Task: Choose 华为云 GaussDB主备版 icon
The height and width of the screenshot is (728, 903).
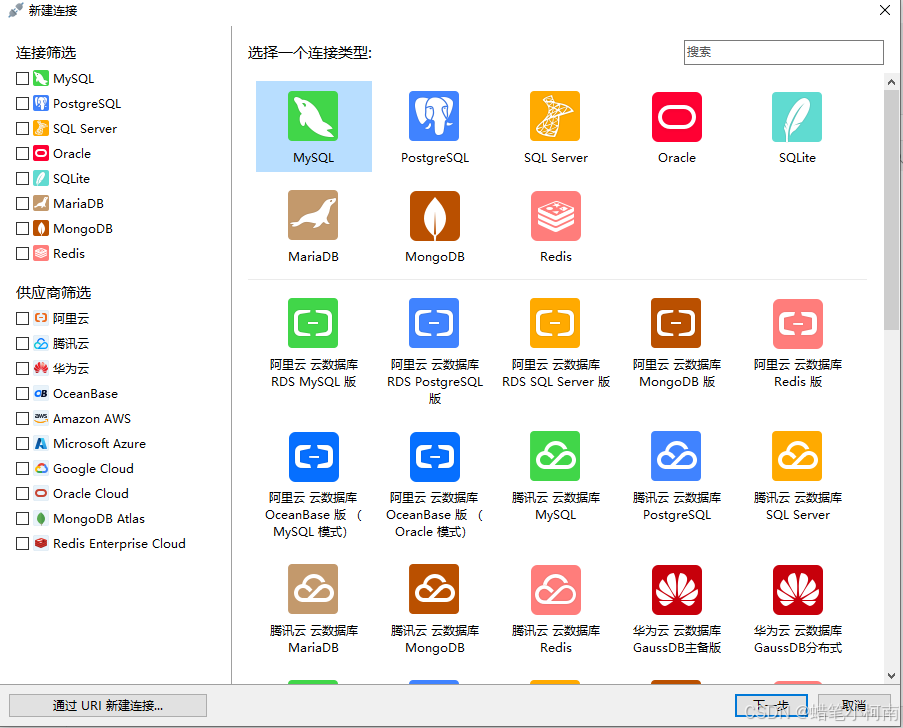Action: [x=677, y=590]
